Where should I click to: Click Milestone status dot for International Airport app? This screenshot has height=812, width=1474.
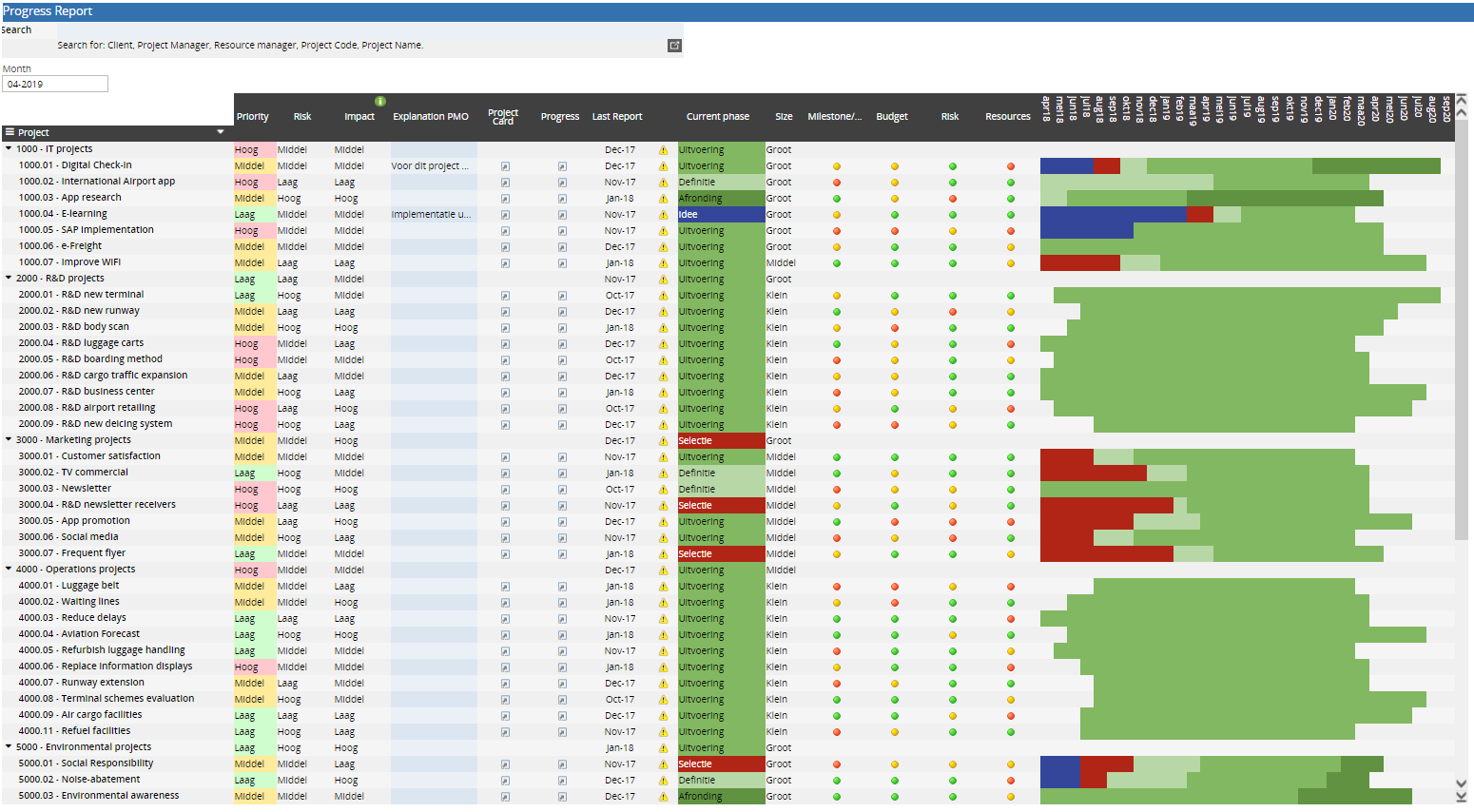[x=837, y=183]
